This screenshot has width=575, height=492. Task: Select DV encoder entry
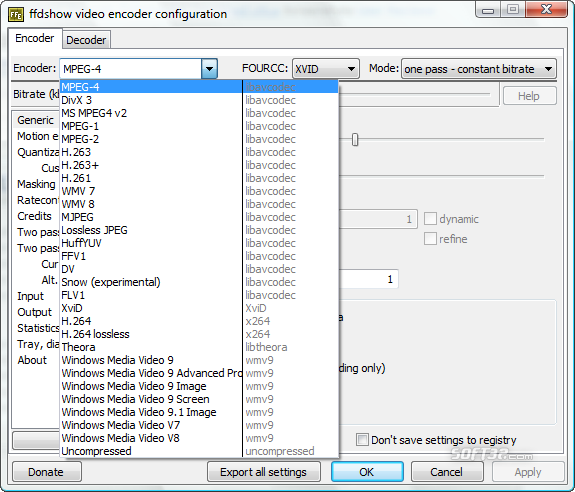198,269
